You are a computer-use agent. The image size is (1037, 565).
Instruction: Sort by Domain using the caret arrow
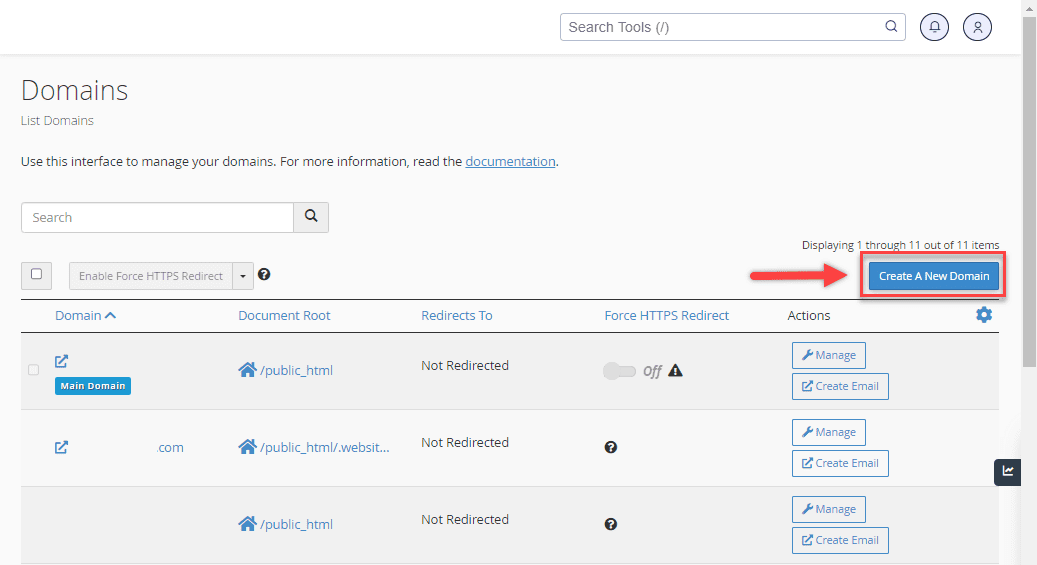110,316
